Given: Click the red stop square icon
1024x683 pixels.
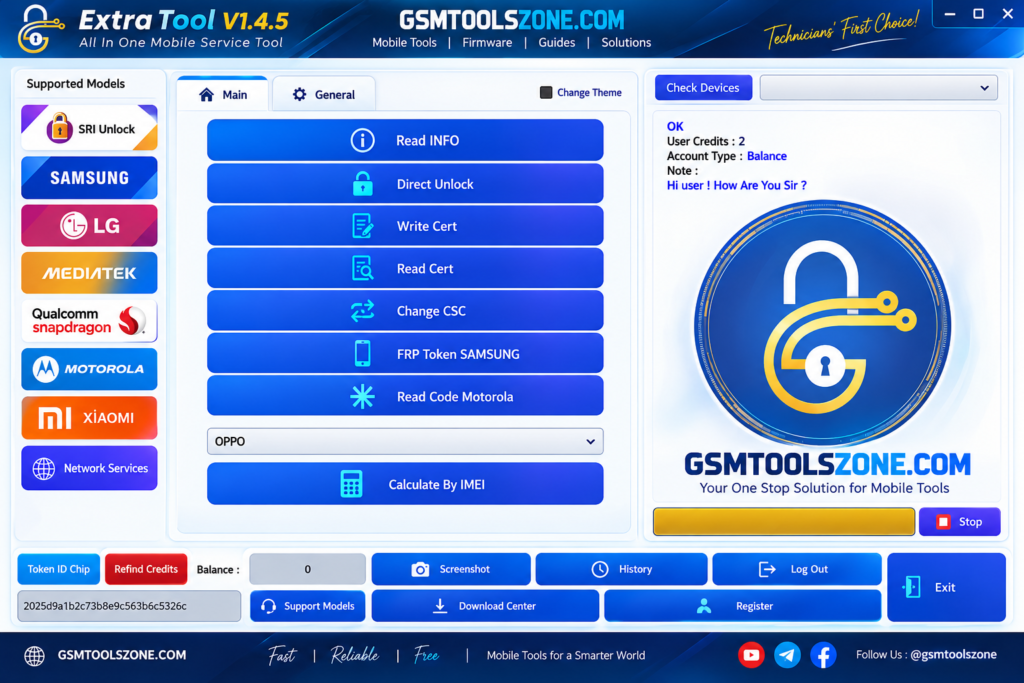Looking at the screenshot, I should (x=943, y=522).
